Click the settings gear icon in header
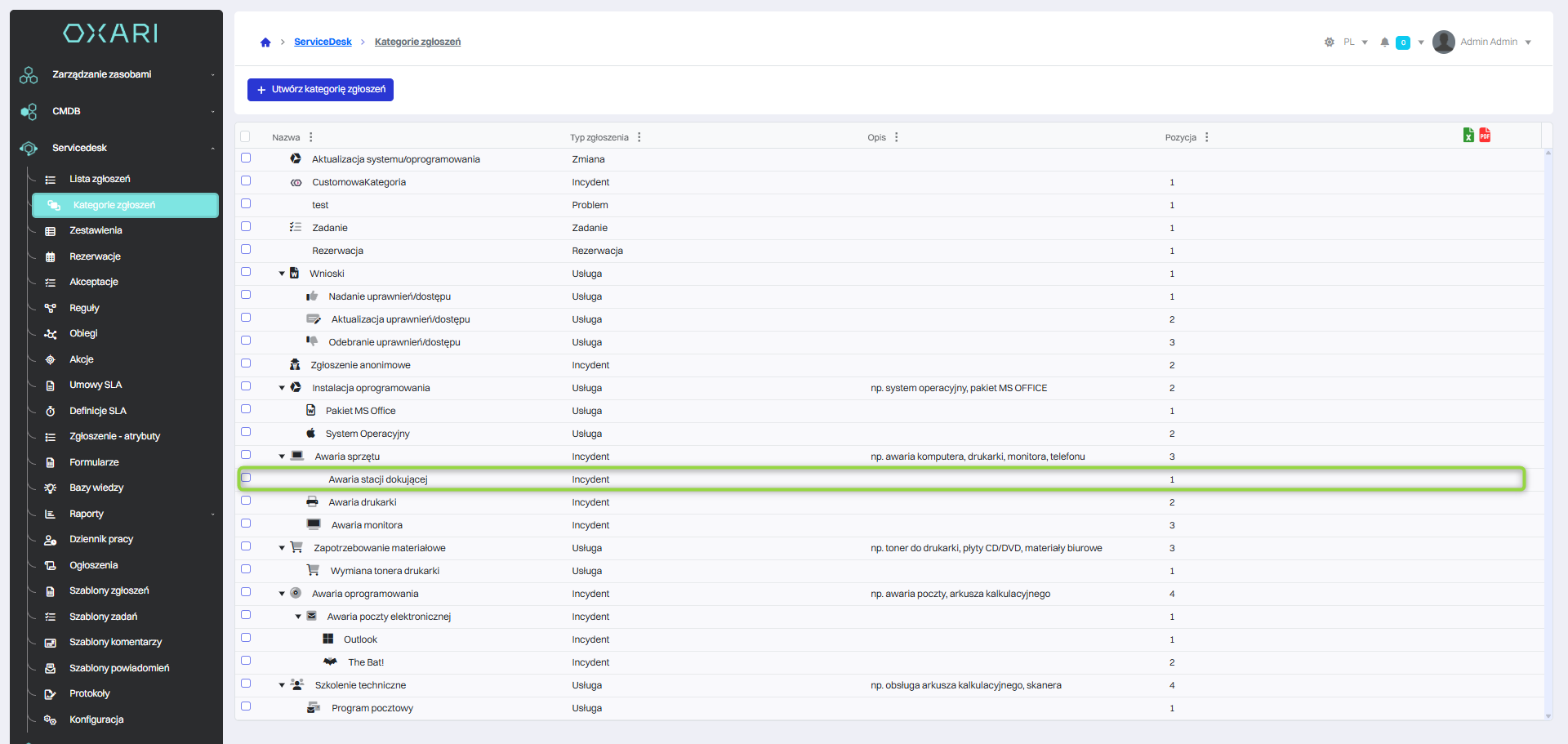Viewport: 1568px width, 744px height. click(1330, 42)
